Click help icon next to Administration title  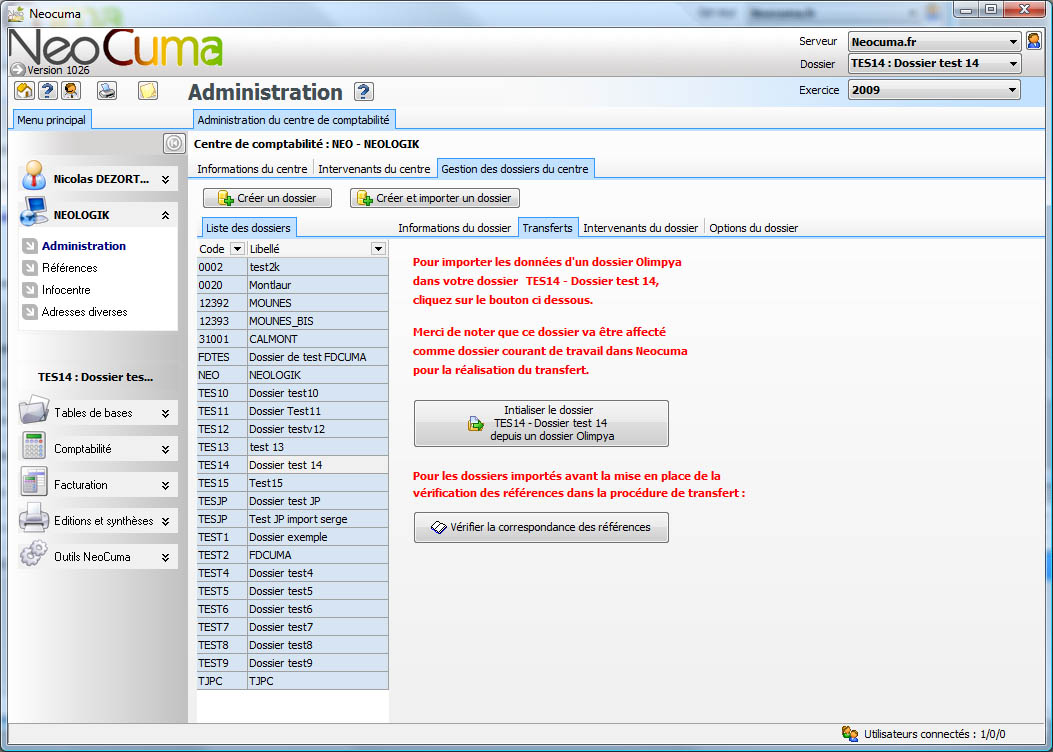363,91
